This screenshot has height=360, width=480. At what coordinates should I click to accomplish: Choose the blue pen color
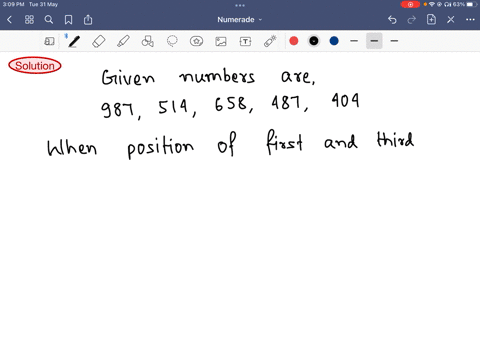click(x=334, y=41)
